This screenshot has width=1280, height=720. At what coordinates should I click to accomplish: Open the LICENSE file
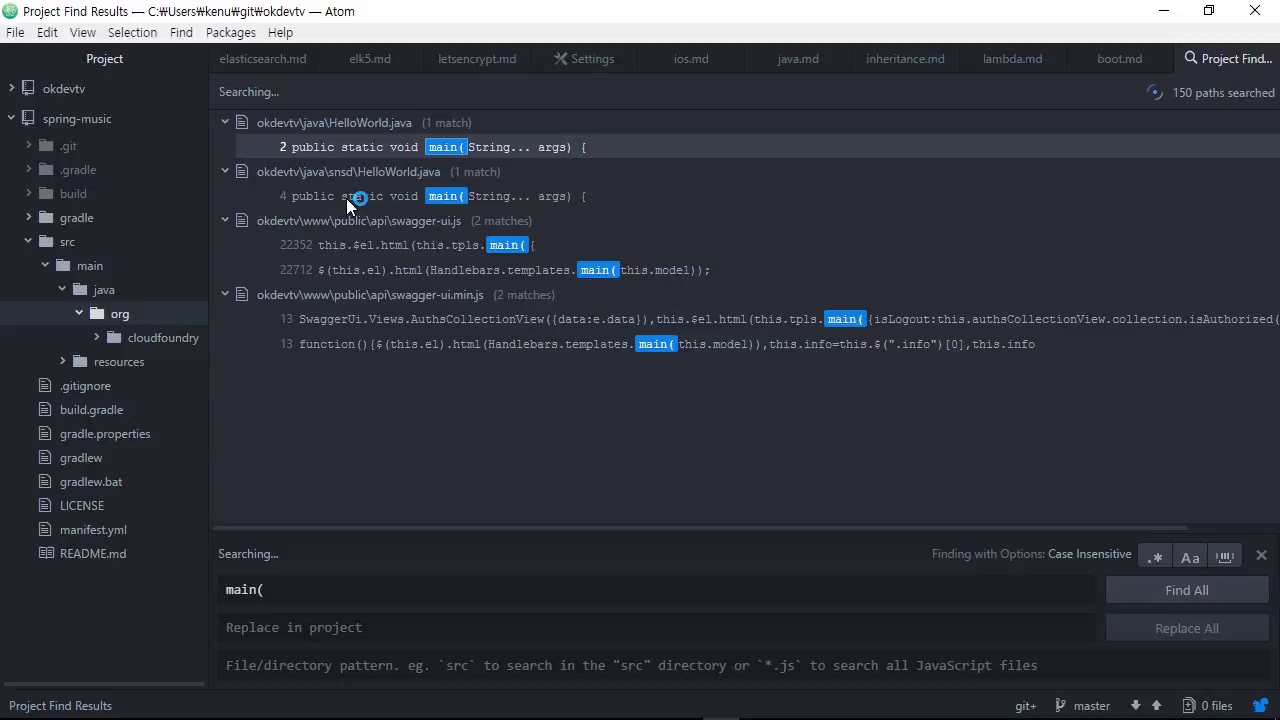coord(82,506)
